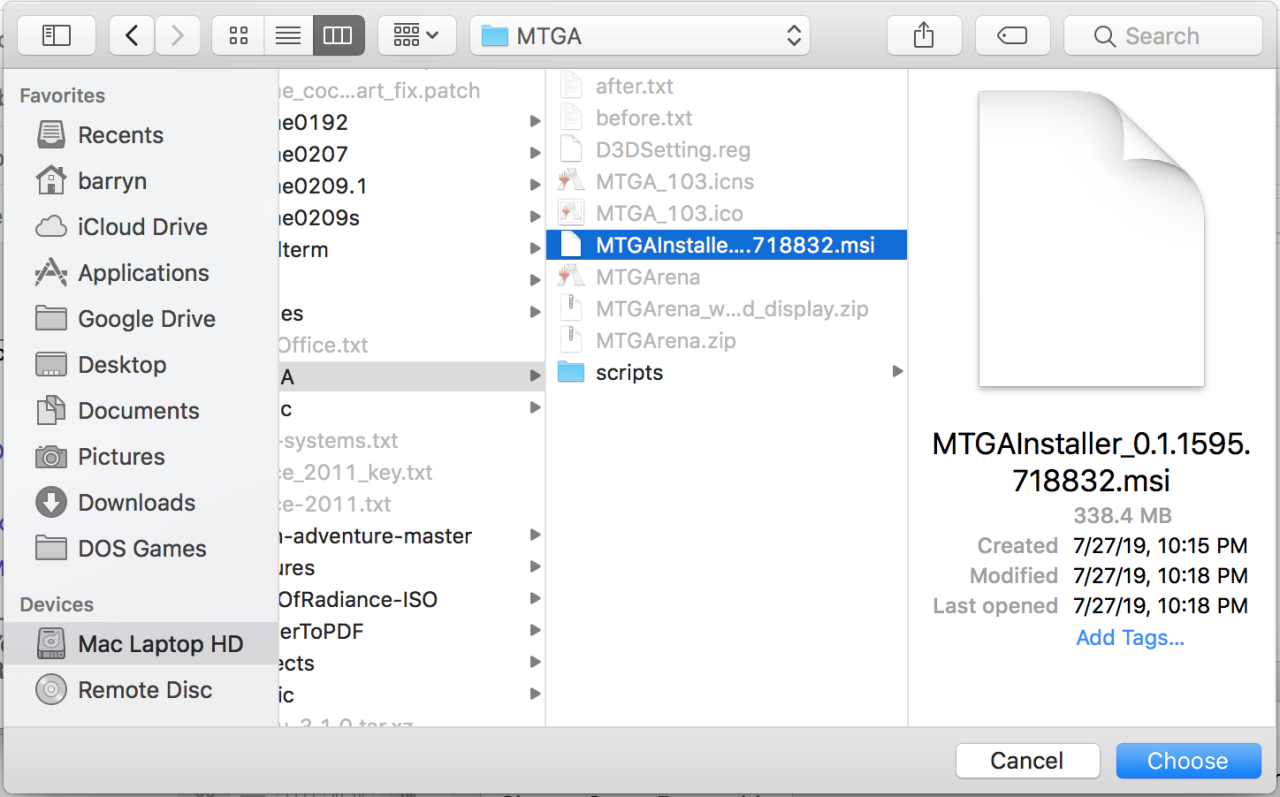
Task: Open the scripts folder
Action: point(727,373)
